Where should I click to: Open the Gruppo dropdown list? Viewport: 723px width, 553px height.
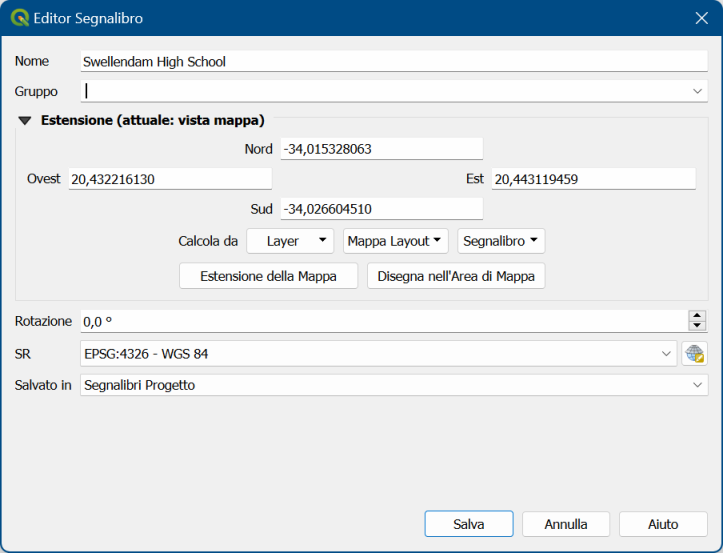697,91
